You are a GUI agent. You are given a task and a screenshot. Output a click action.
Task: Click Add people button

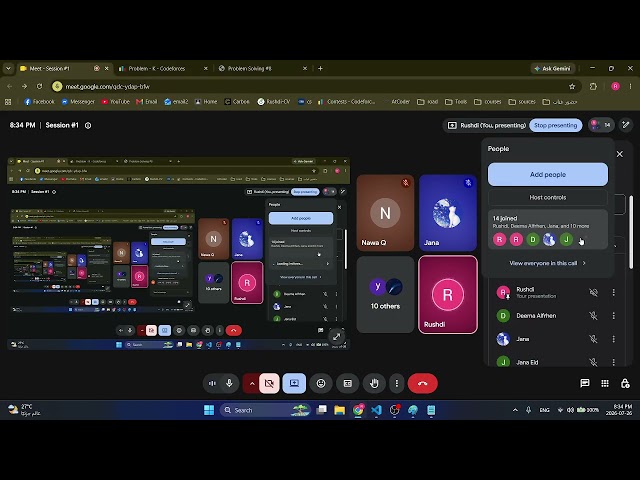(x=548, y=174)
